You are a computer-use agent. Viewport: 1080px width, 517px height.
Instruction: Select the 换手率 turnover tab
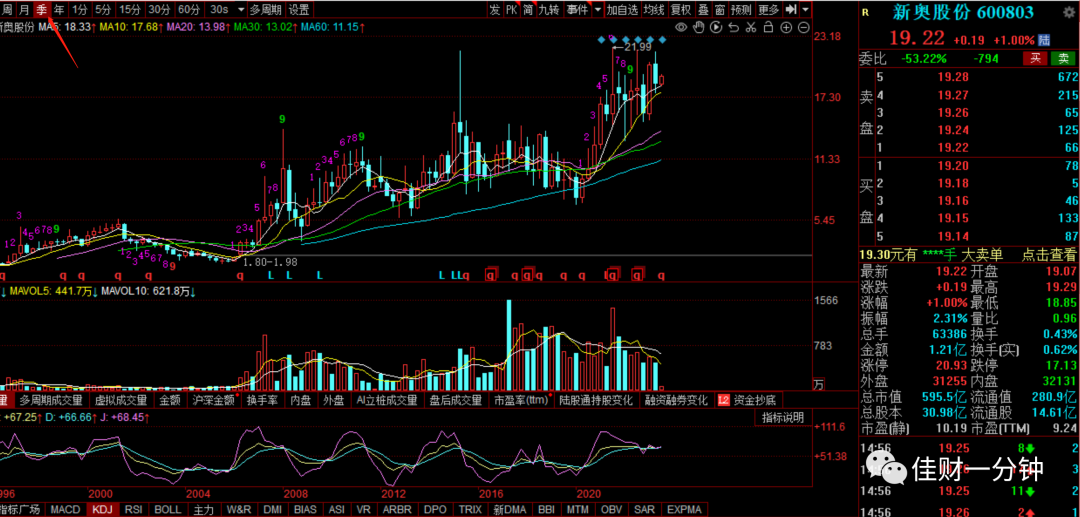pos(261,400)
